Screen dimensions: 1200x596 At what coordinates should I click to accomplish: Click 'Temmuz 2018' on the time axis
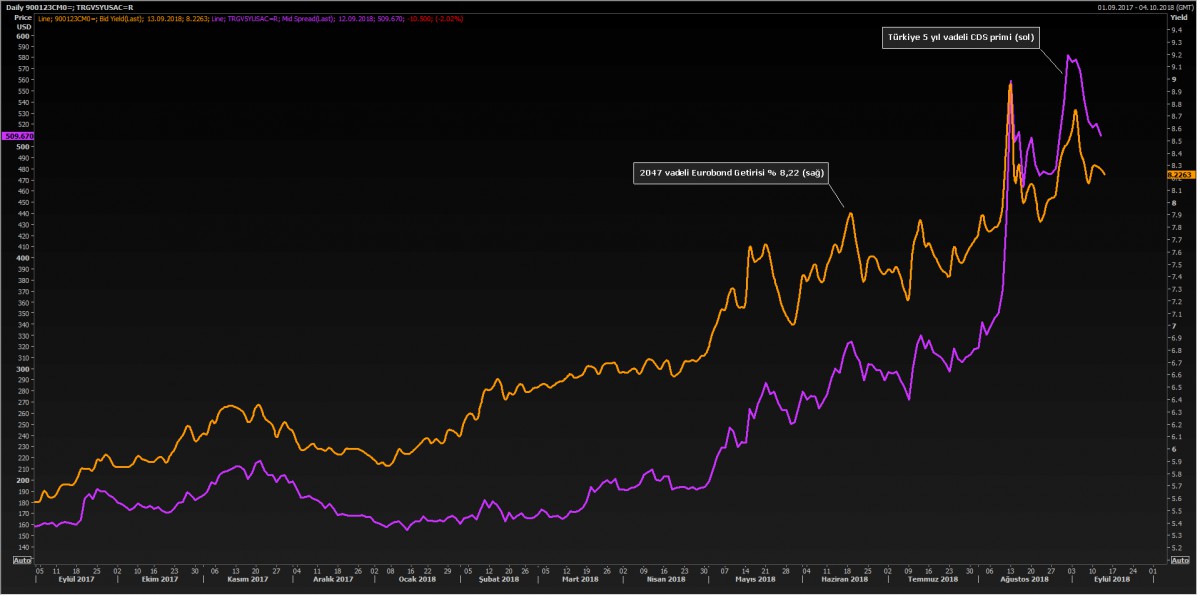(930, 579)
